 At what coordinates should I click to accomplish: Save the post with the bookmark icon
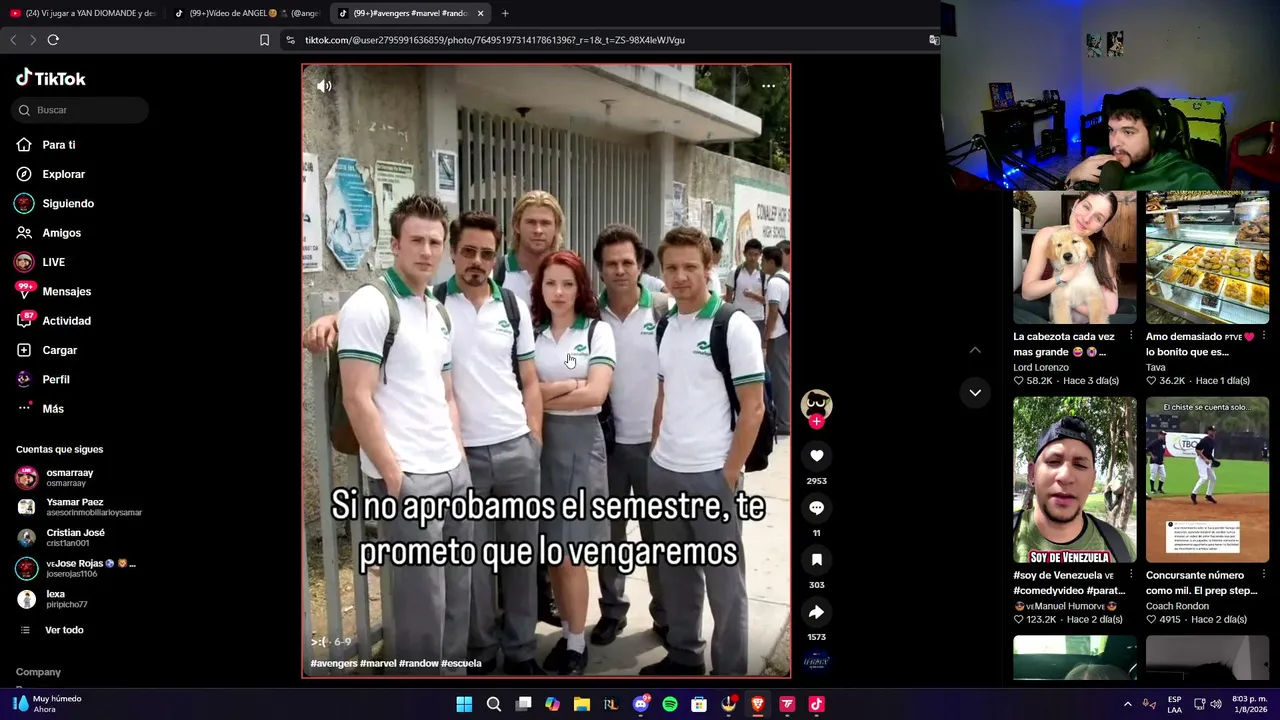click(x=816, y=560)
